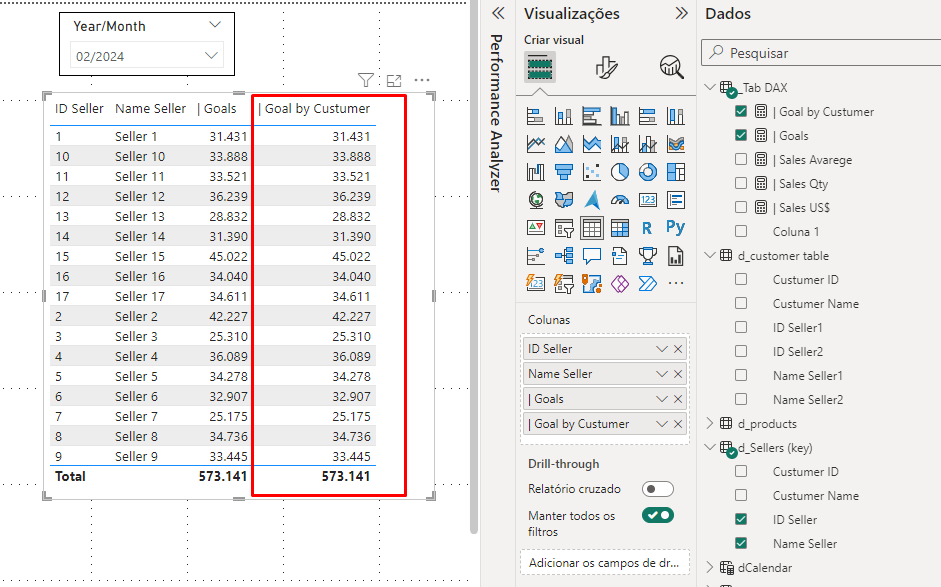Select the stacked bar chart visual
Viewport: 941px width, 587px height.
535,116
